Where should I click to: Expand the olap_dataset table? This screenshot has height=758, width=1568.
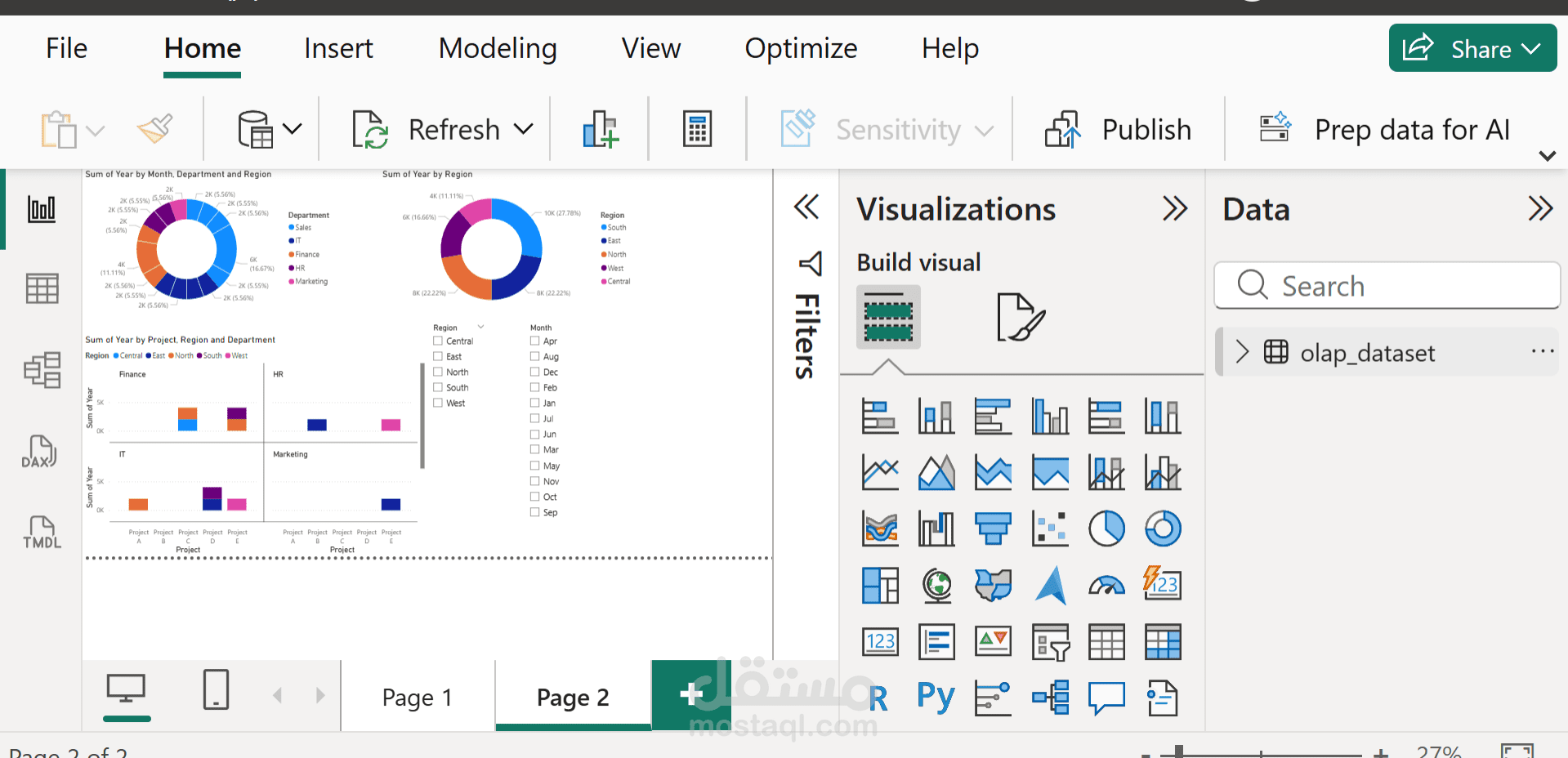click(1243, 352)
